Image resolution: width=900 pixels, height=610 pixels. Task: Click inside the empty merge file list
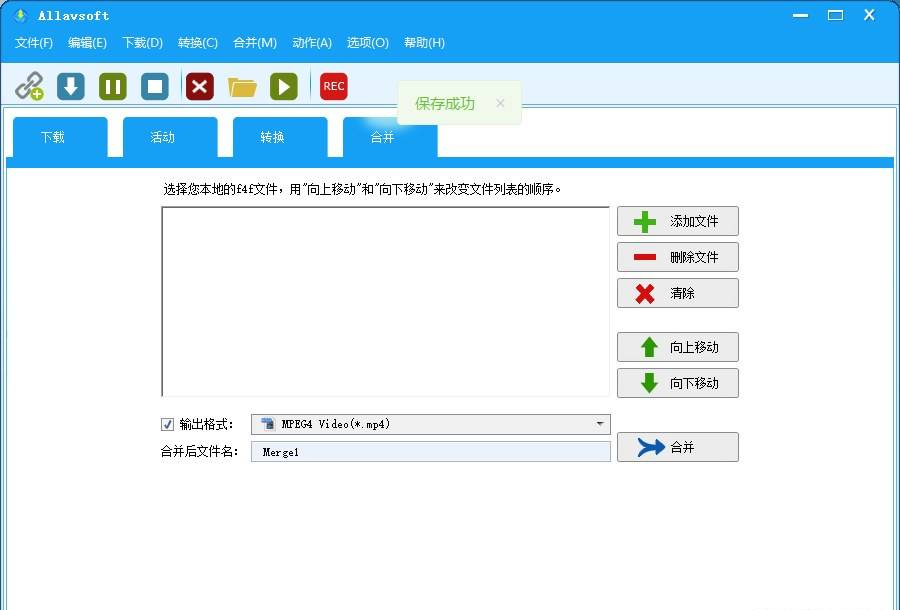click(x=385, y=301)
